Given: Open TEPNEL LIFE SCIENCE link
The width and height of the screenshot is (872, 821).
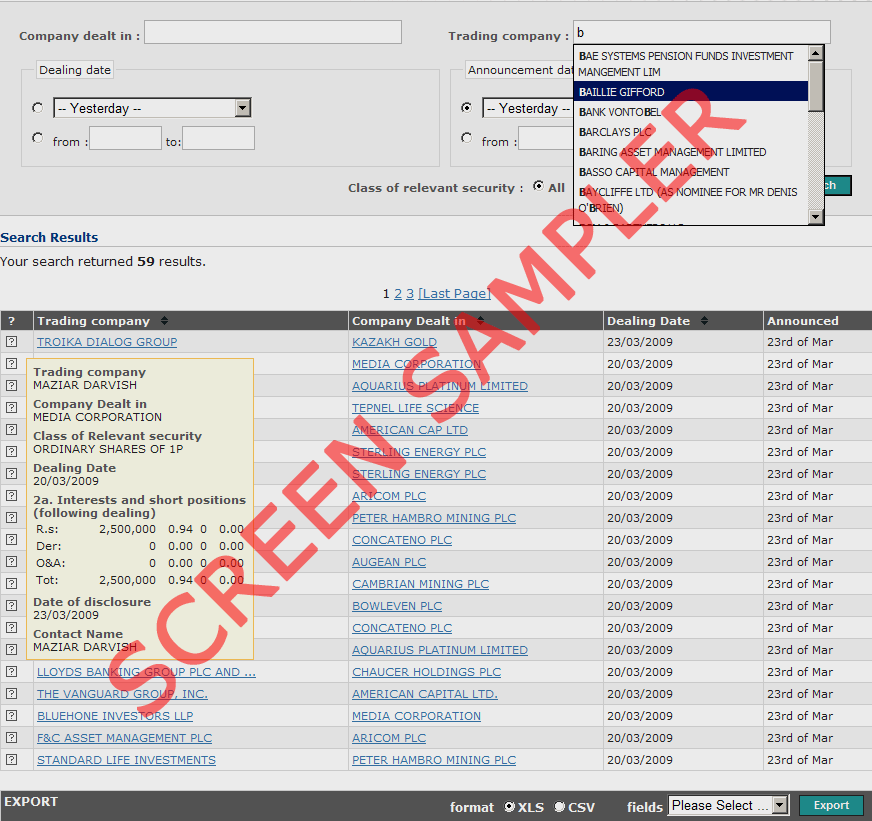Looking at the screenshot, I should 415,408.
